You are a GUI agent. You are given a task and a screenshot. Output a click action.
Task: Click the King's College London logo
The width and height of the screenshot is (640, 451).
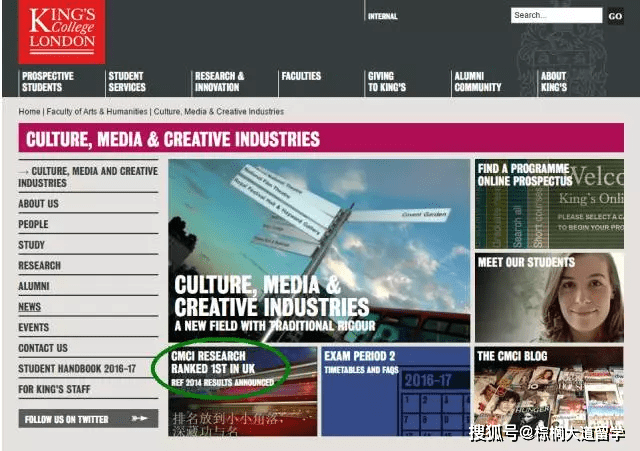point(62,31)
